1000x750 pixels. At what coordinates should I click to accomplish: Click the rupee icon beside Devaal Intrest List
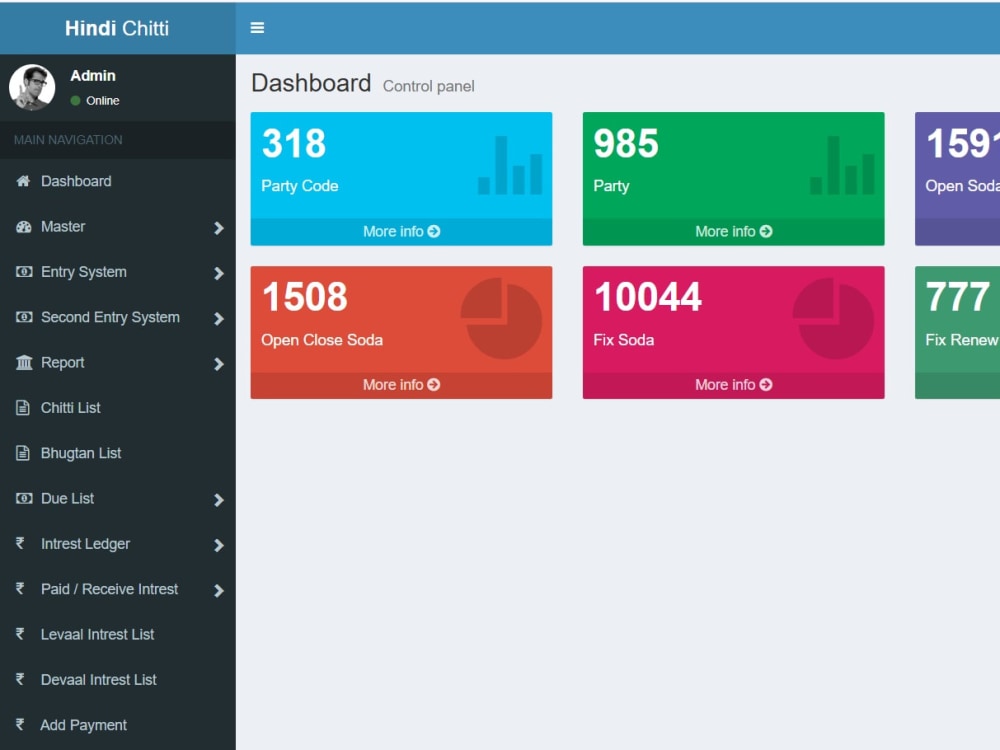20,679
